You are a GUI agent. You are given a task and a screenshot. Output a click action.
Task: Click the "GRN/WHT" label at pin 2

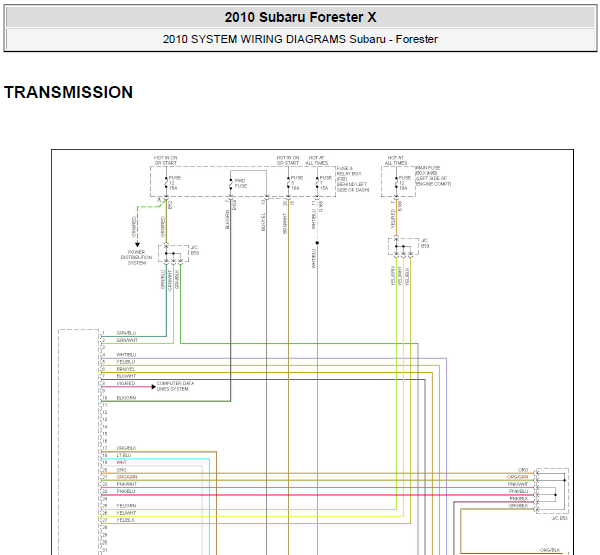(127, 340)
